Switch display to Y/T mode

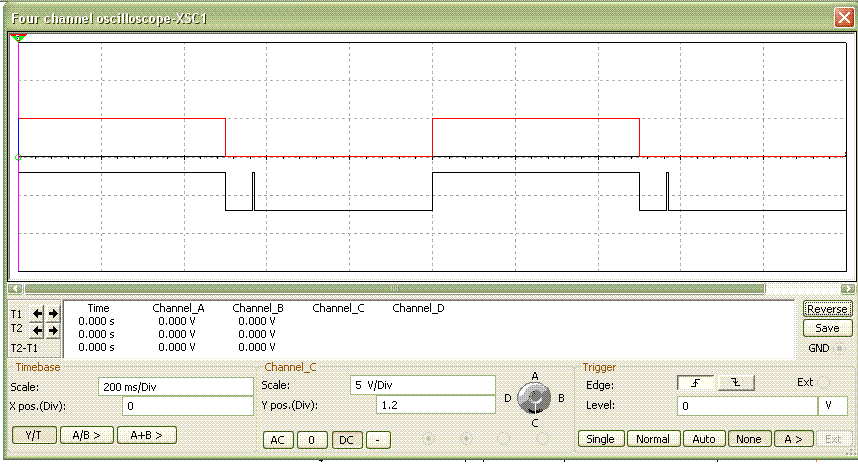(34, 436)
